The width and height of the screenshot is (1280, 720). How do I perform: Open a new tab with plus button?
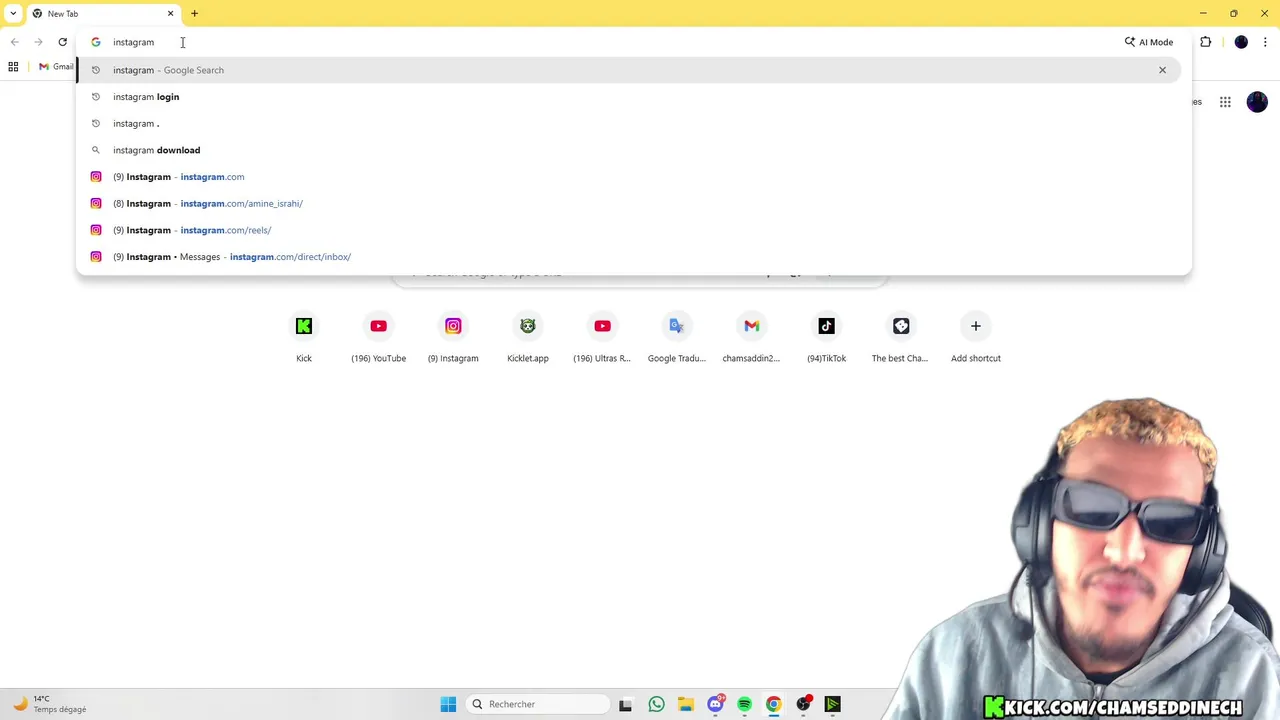[194, 14]
